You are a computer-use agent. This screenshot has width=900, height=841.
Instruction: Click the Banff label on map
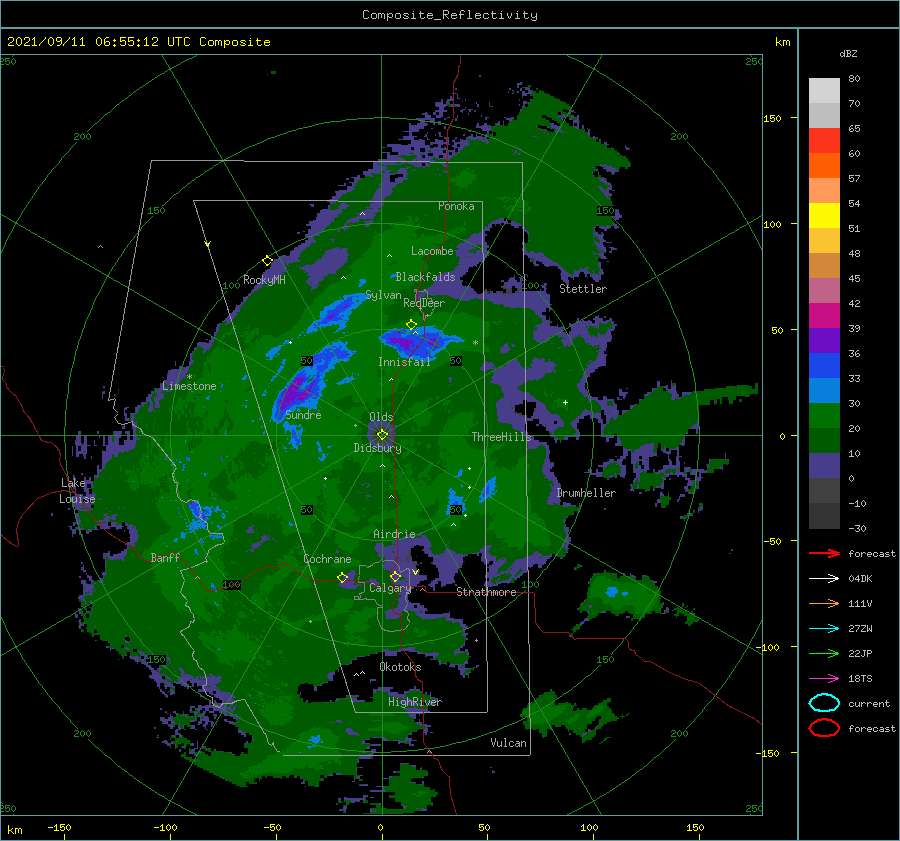pyautogui.click(x=165, y=557)
